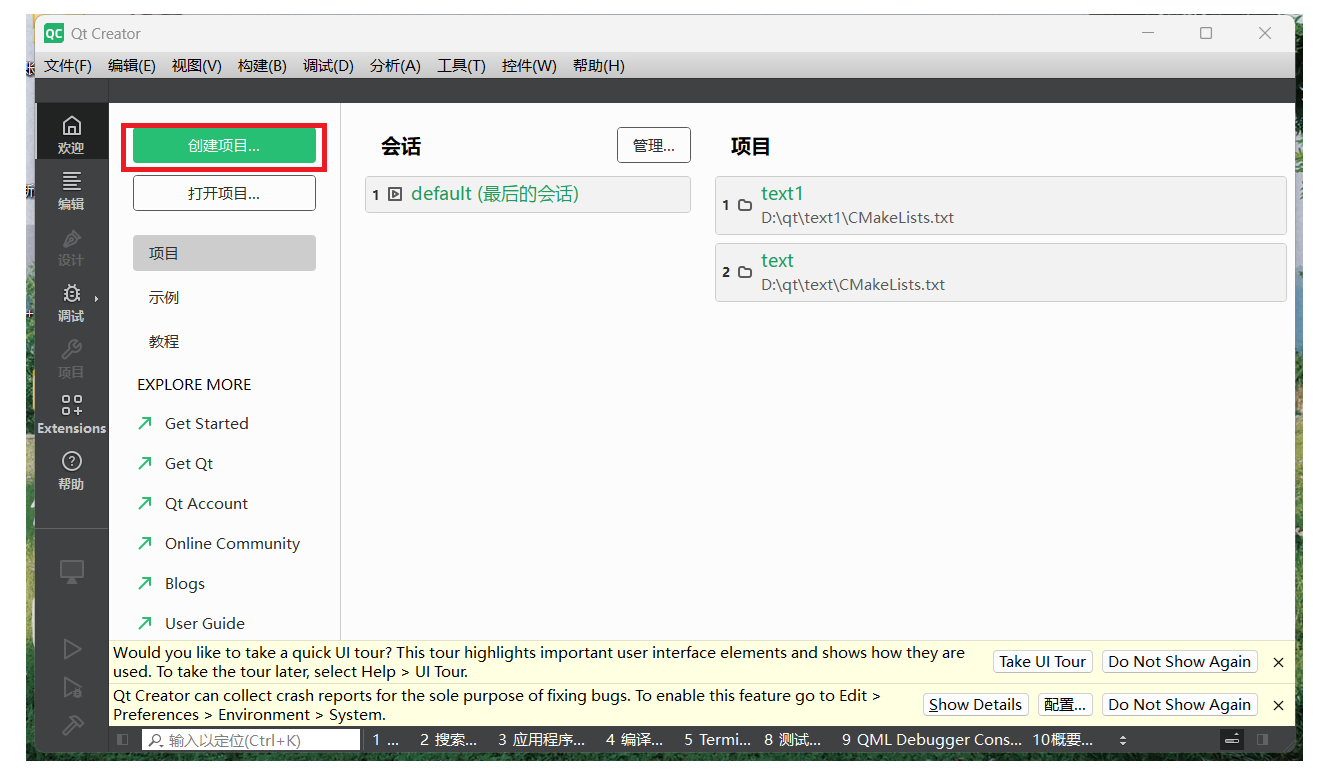This screenshot has height=779, width=1327.
Task: Open the 4 编译... output pane
Action: click(x=634, y=740)
